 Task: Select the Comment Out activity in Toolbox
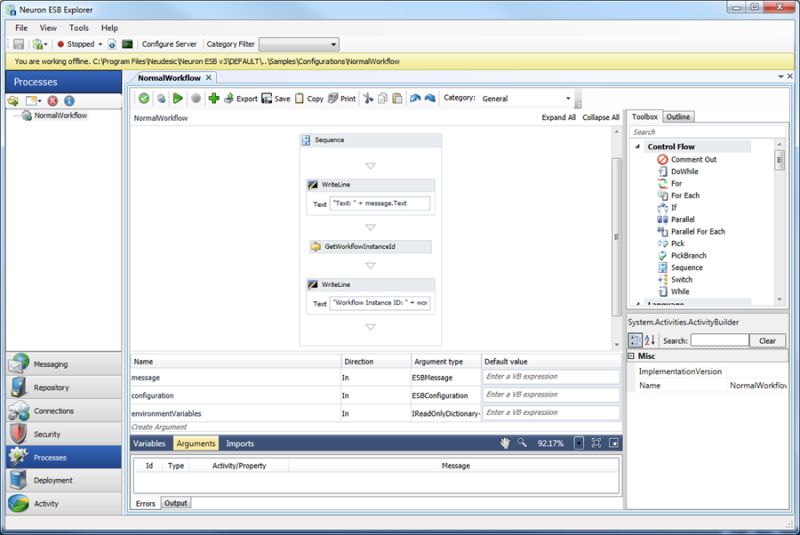(x=687, y=159)
